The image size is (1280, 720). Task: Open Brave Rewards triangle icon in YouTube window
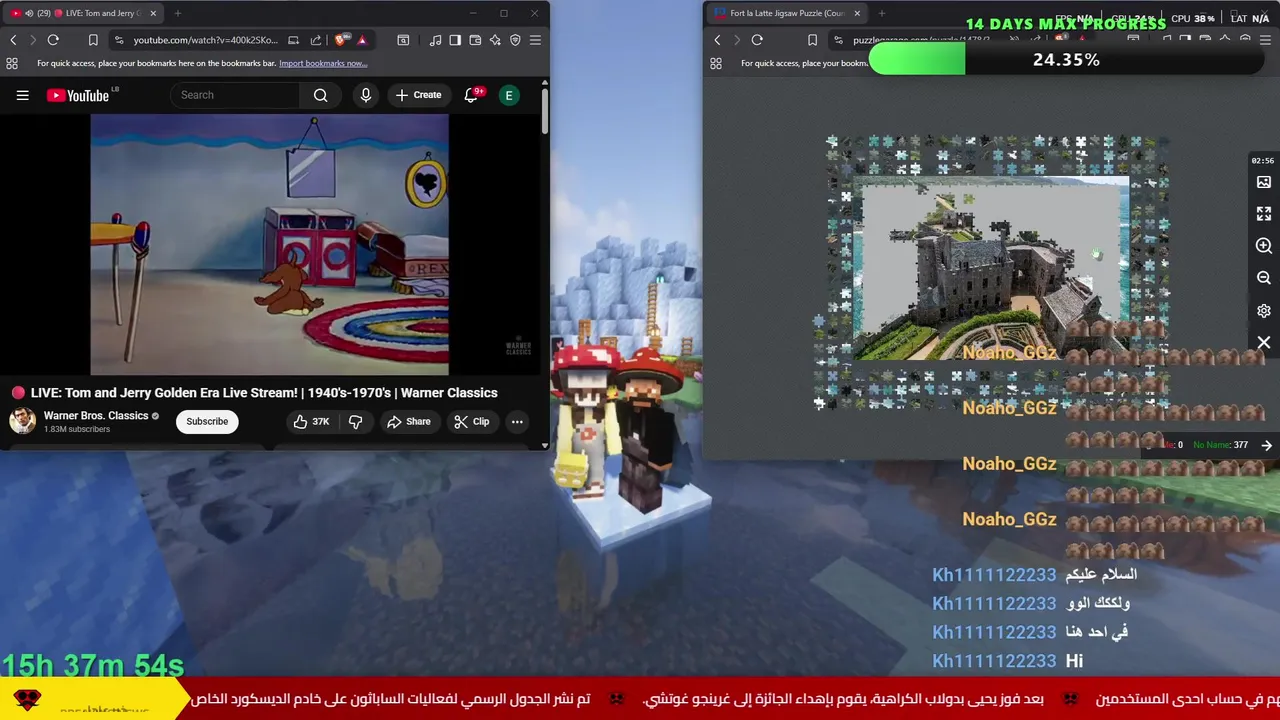pos(362,40)
